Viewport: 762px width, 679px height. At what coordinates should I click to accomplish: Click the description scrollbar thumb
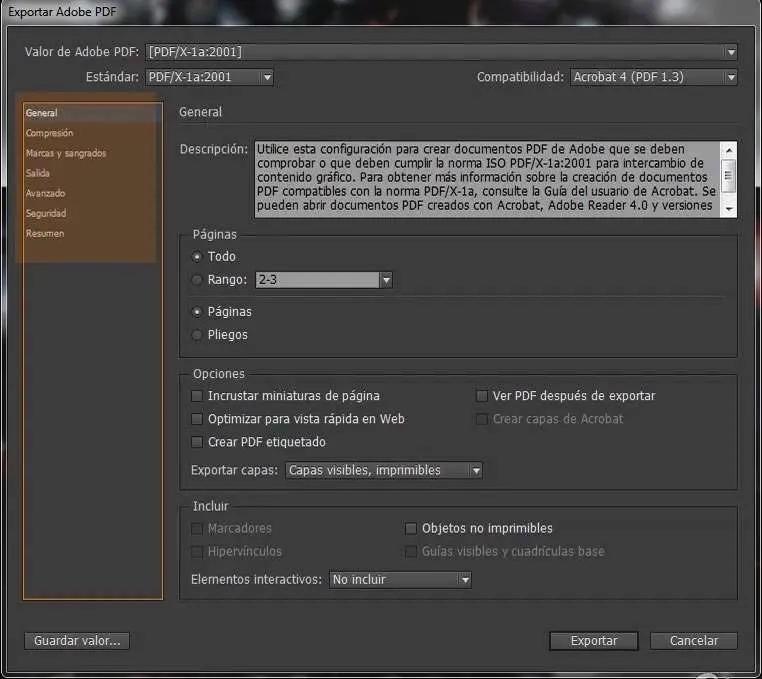tap(728, 175)
